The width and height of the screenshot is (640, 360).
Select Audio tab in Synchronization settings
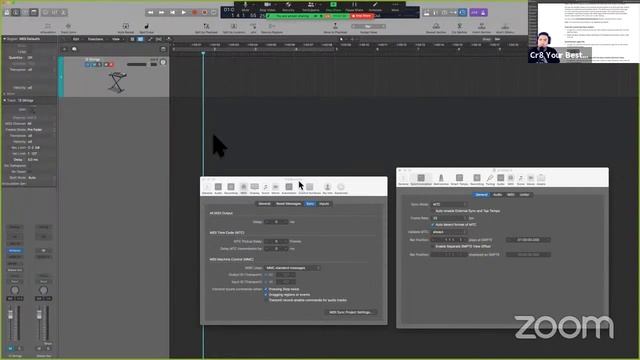(x=497, y=195)
